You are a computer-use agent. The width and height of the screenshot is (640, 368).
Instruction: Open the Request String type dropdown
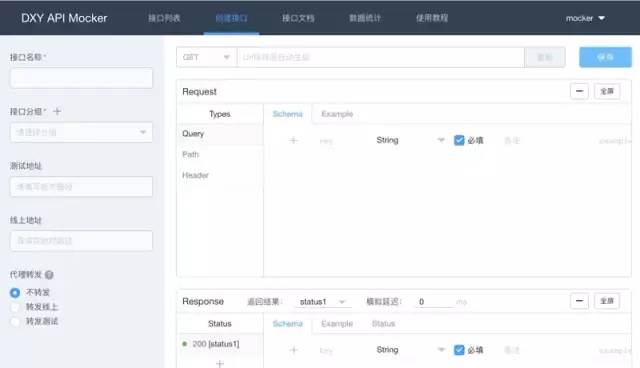tap(410, 140)
